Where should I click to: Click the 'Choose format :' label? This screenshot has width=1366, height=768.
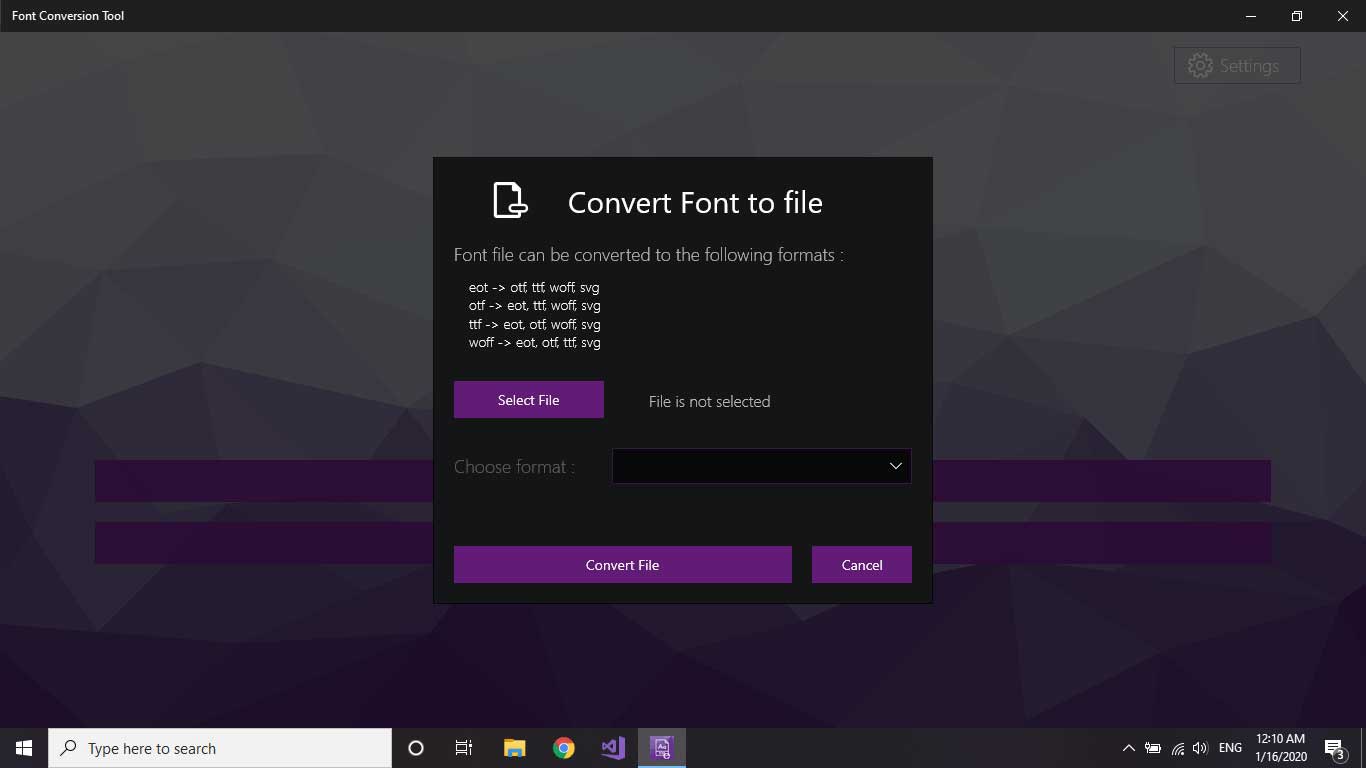click(x=514, y=467)
